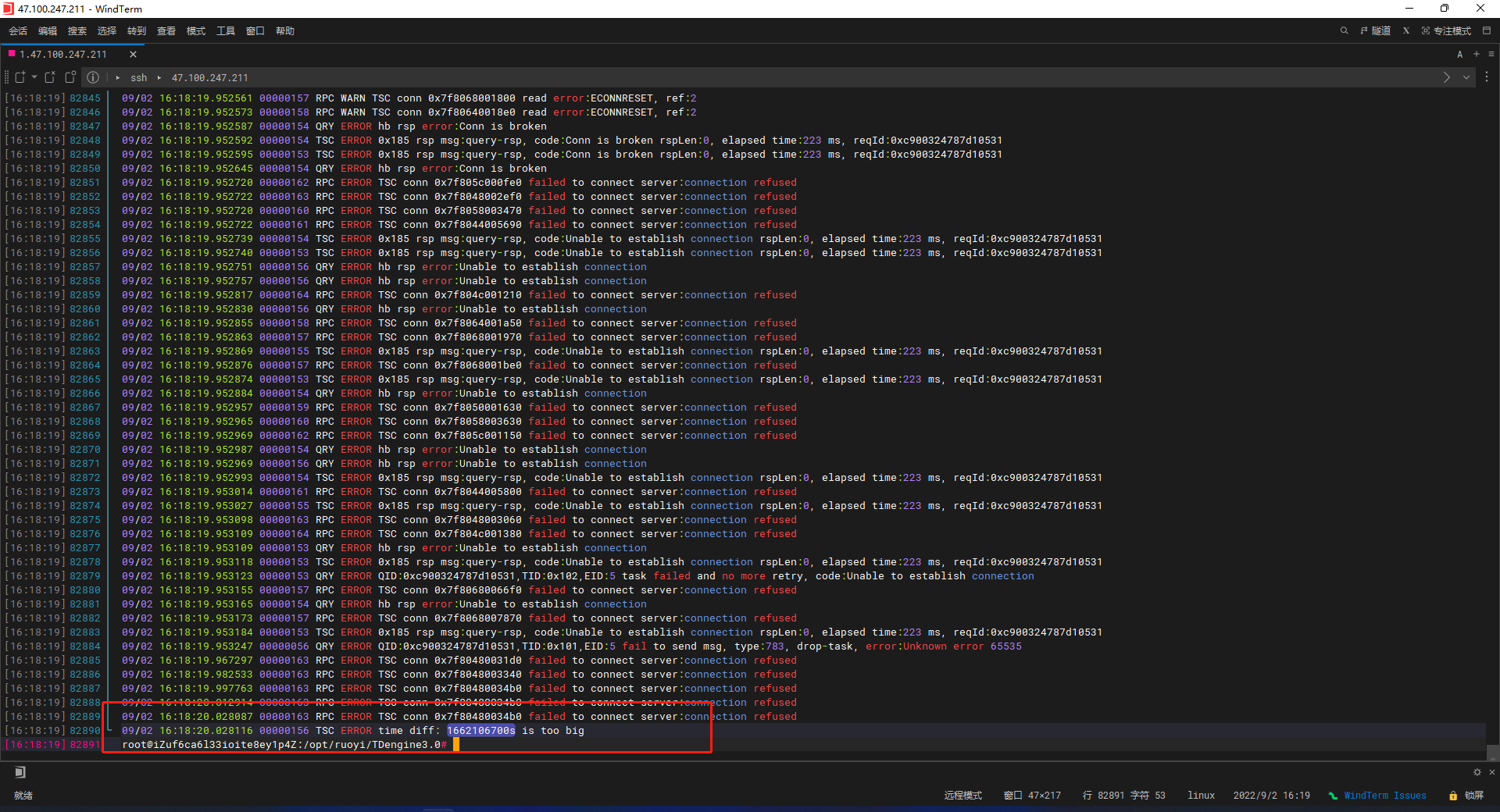Click the 远程模式 status bar entry

[963, 796]
